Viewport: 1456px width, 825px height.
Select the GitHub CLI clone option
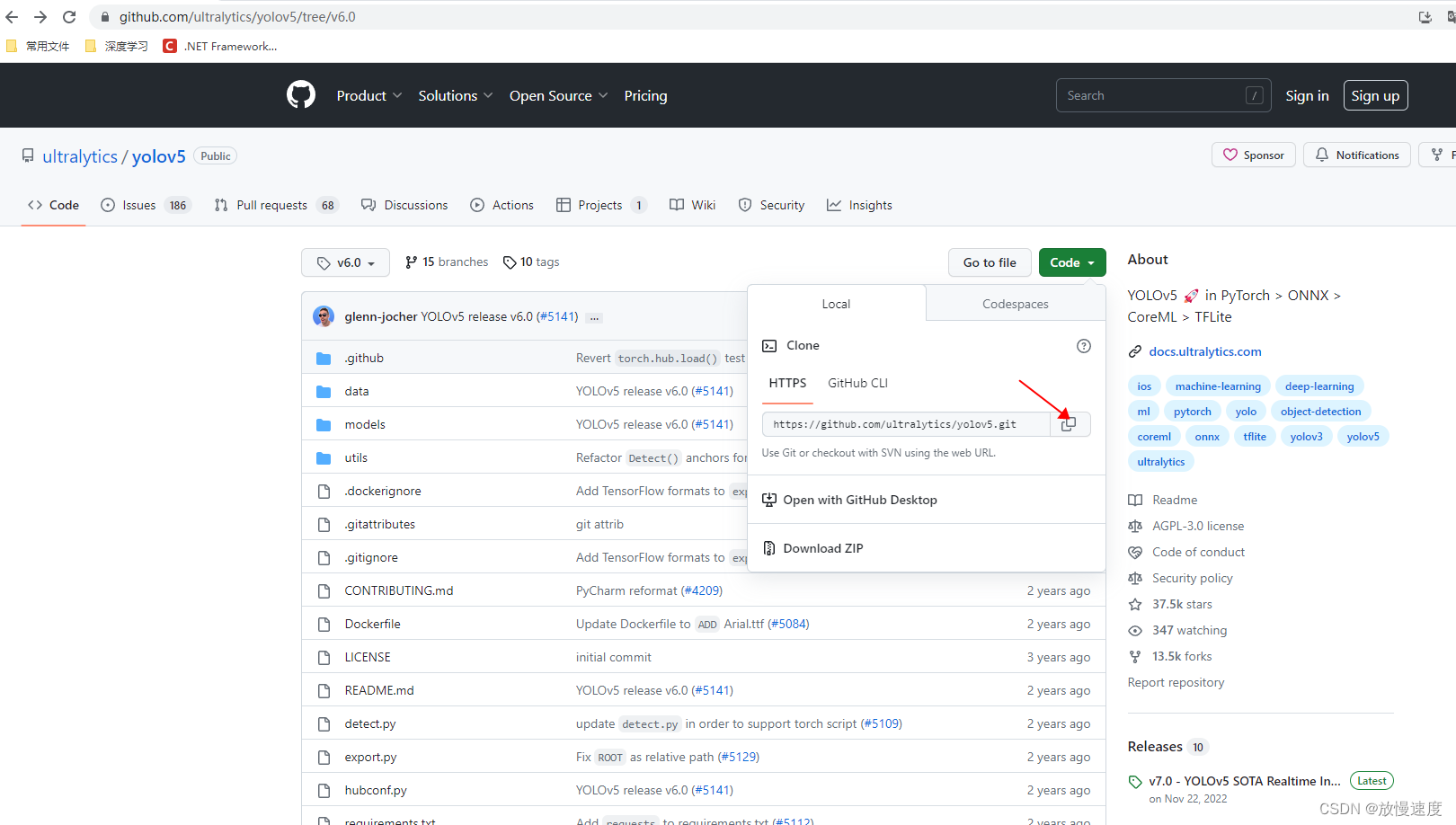pos(857,383)
